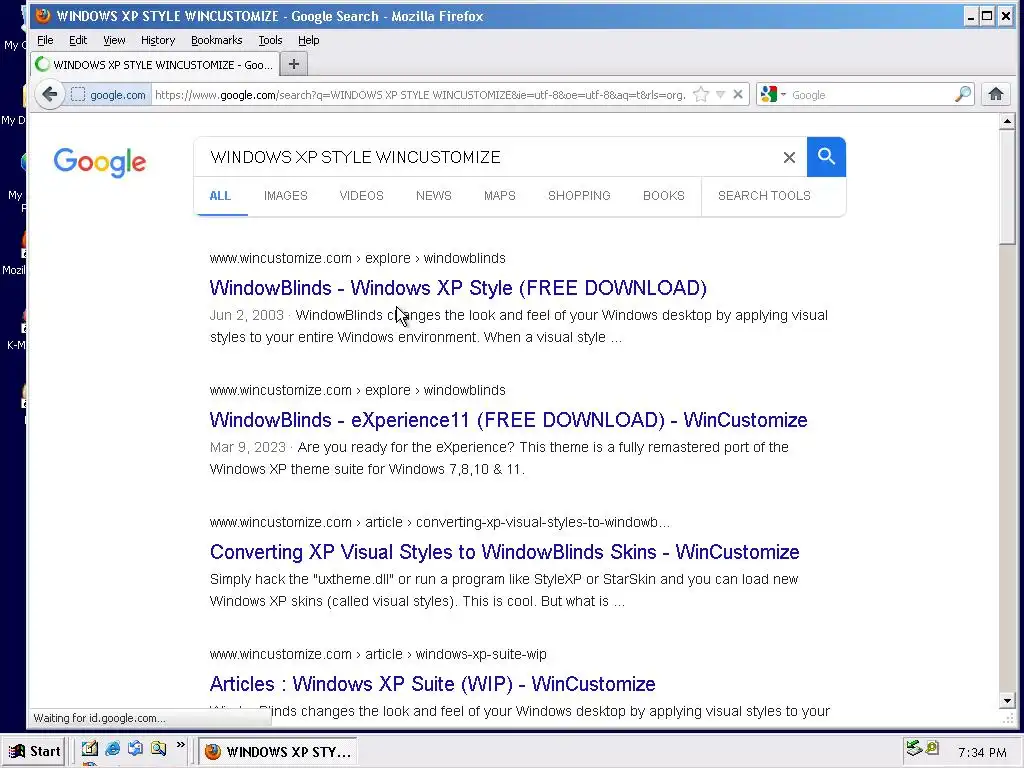The image size is (1024, 768).
Task: Click the second system tray icon
Action: tap(932, 747)
